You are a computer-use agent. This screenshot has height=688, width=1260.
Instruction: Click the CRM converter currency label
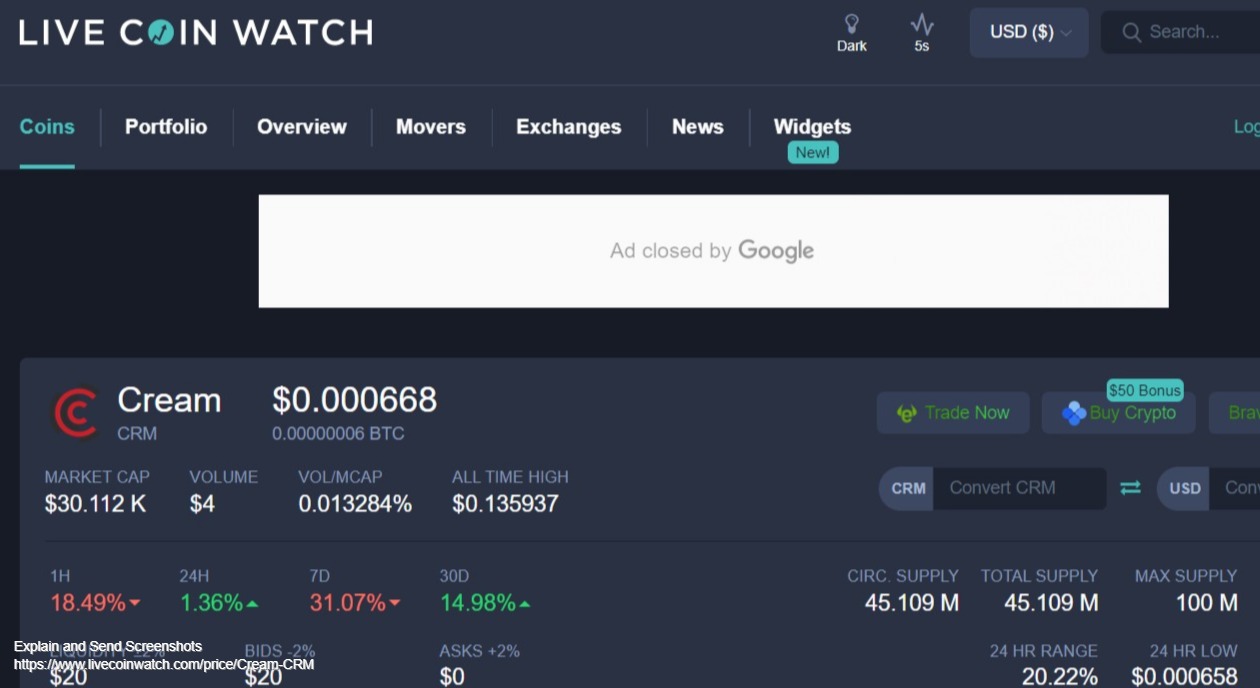coord(908,488)
